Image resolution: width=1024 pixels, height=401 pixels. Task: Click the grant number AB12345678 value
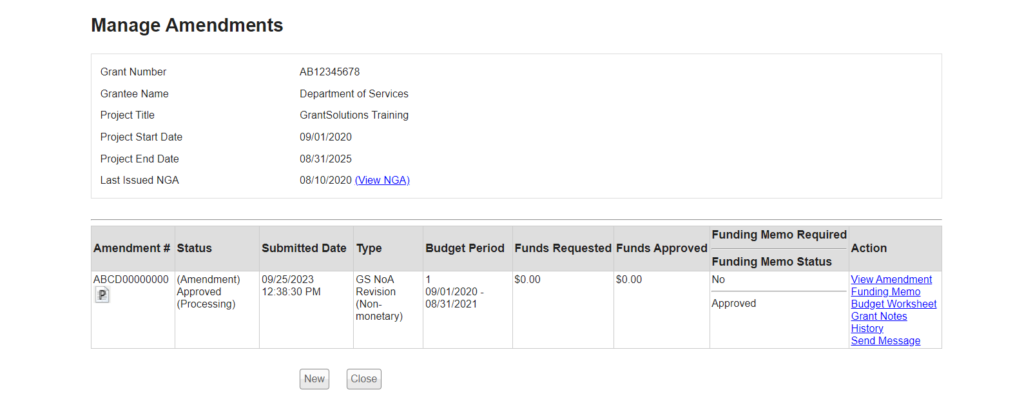(329, 72)
